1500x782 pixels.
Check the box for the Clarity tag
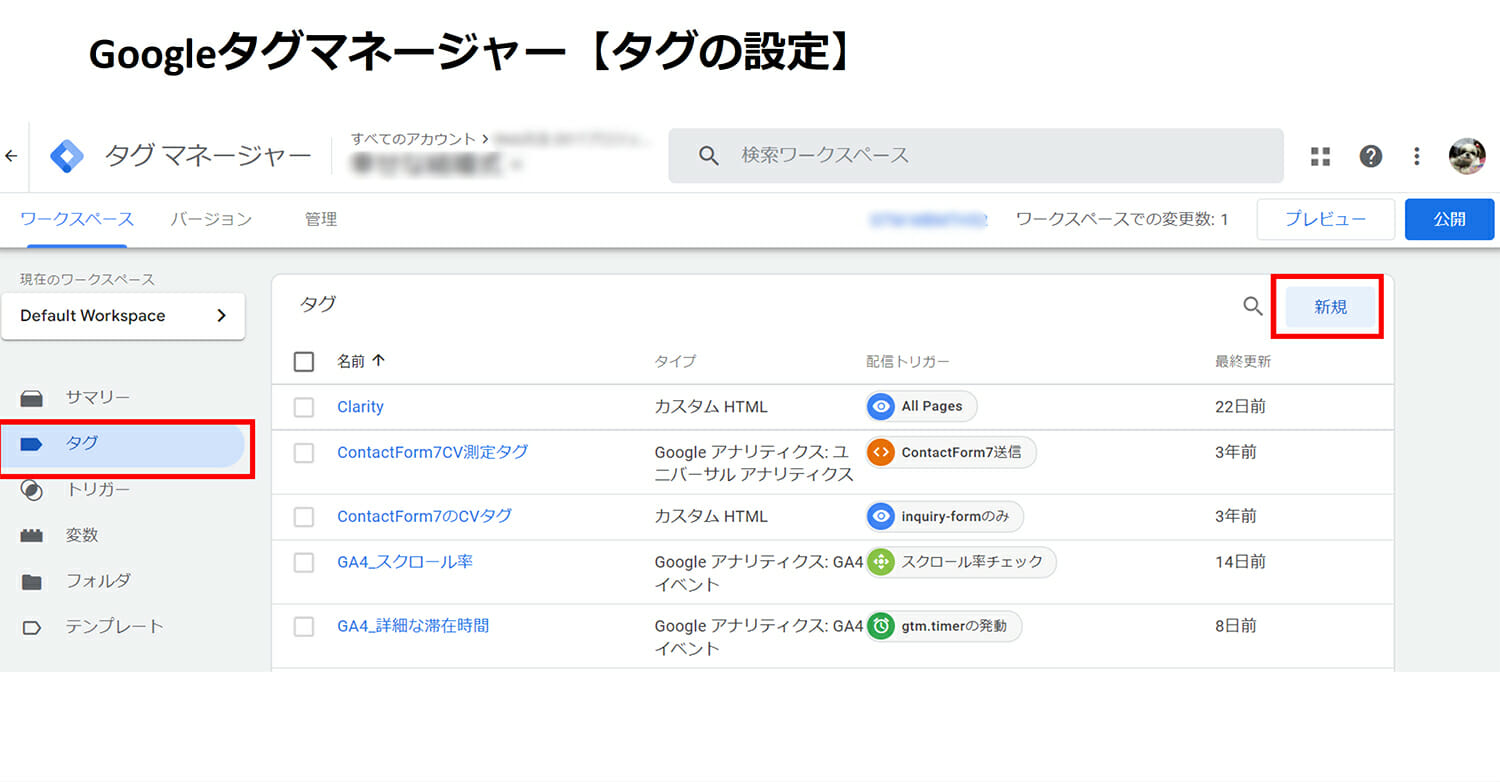click(304, 407)
